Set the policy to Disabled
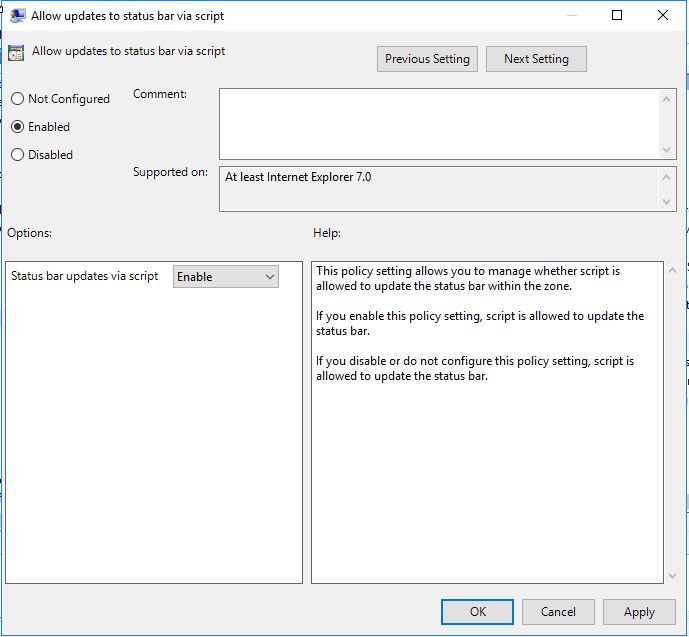This screenshot has width=689, height=637. click(17, 155)
